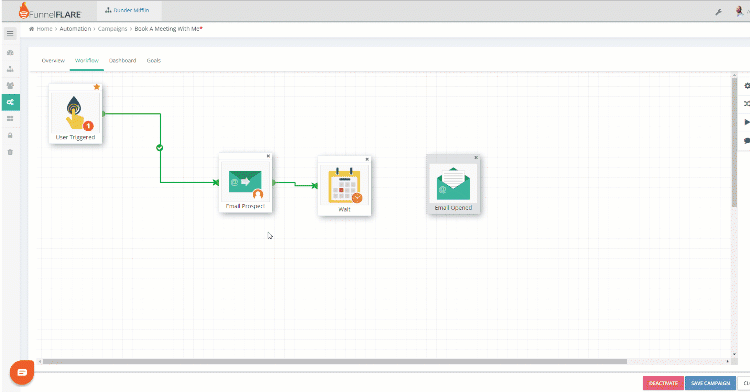750x392 pixels.
Task: Toggle the hamburger sidebar menu
Action: [10, 33]
